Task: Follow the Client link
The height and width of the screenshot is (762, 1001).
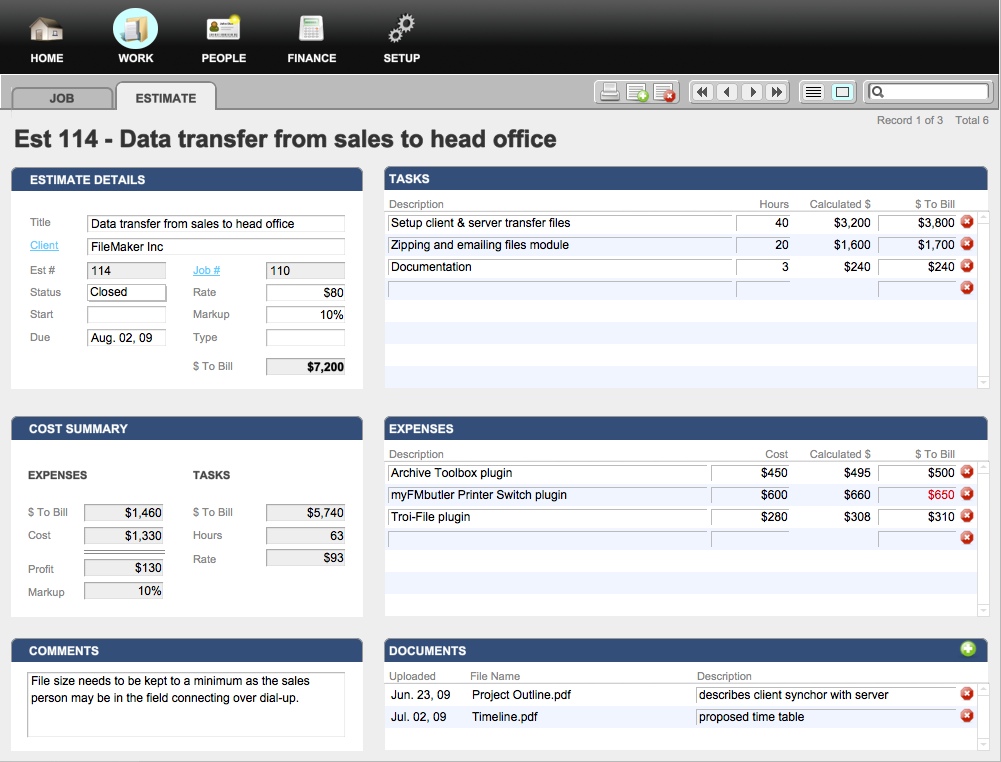Action: pyautogui.click(x=44, y=245)
